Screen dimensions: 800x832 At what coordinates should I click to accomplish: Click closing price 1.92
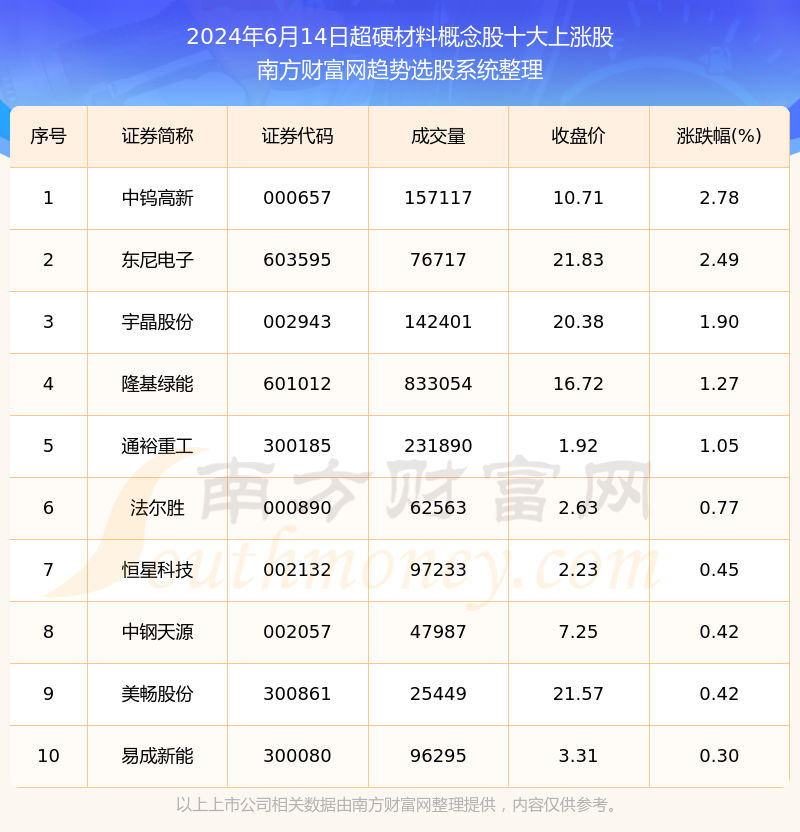(x=578, y=446)
